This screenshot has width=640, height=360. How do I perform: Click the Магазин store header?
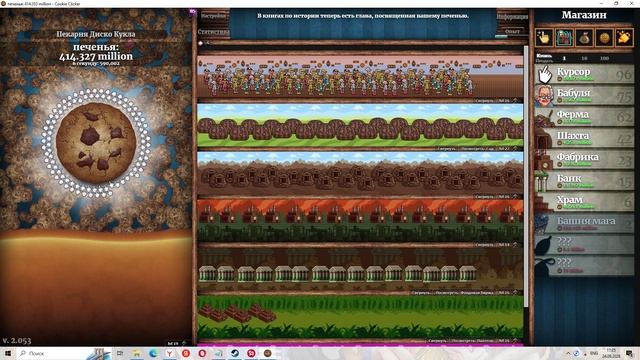[584, 15]
